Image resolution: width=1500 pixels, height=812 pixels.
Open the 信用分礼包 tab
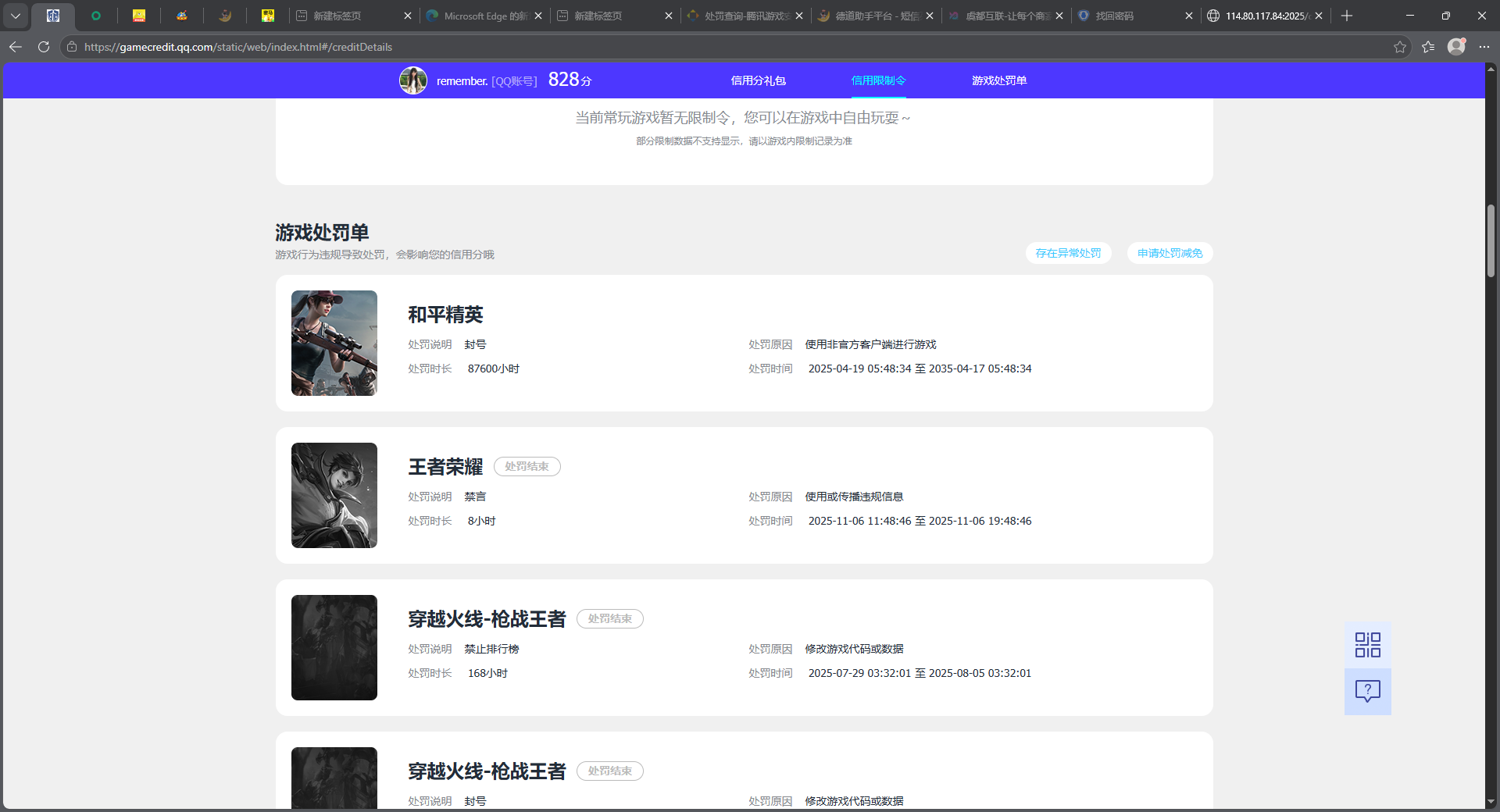pyautogui.click(x=758, y=80)
